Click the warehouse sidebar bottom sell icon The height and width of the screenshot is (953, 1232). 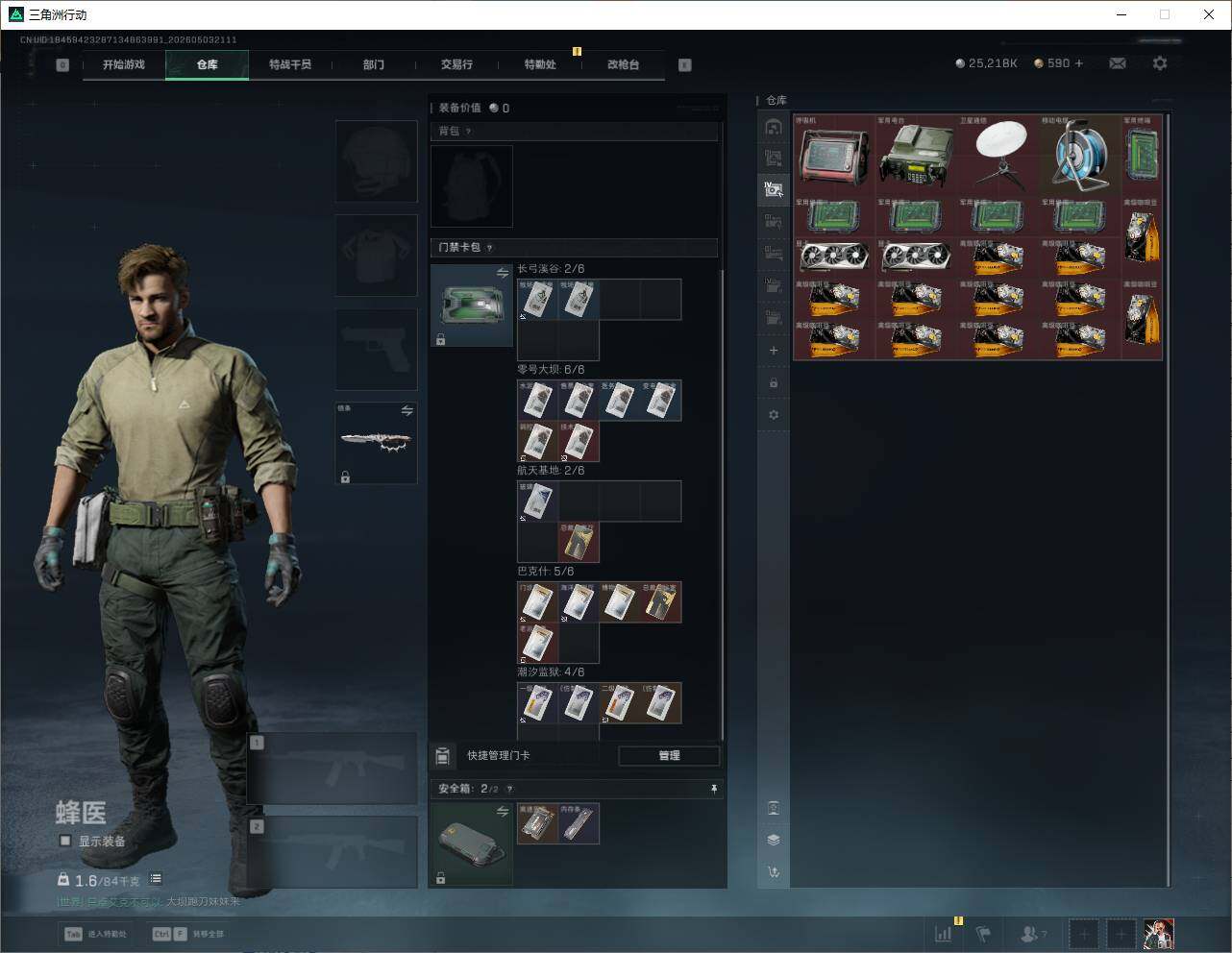pyautogui.click(x=774, y=872)
